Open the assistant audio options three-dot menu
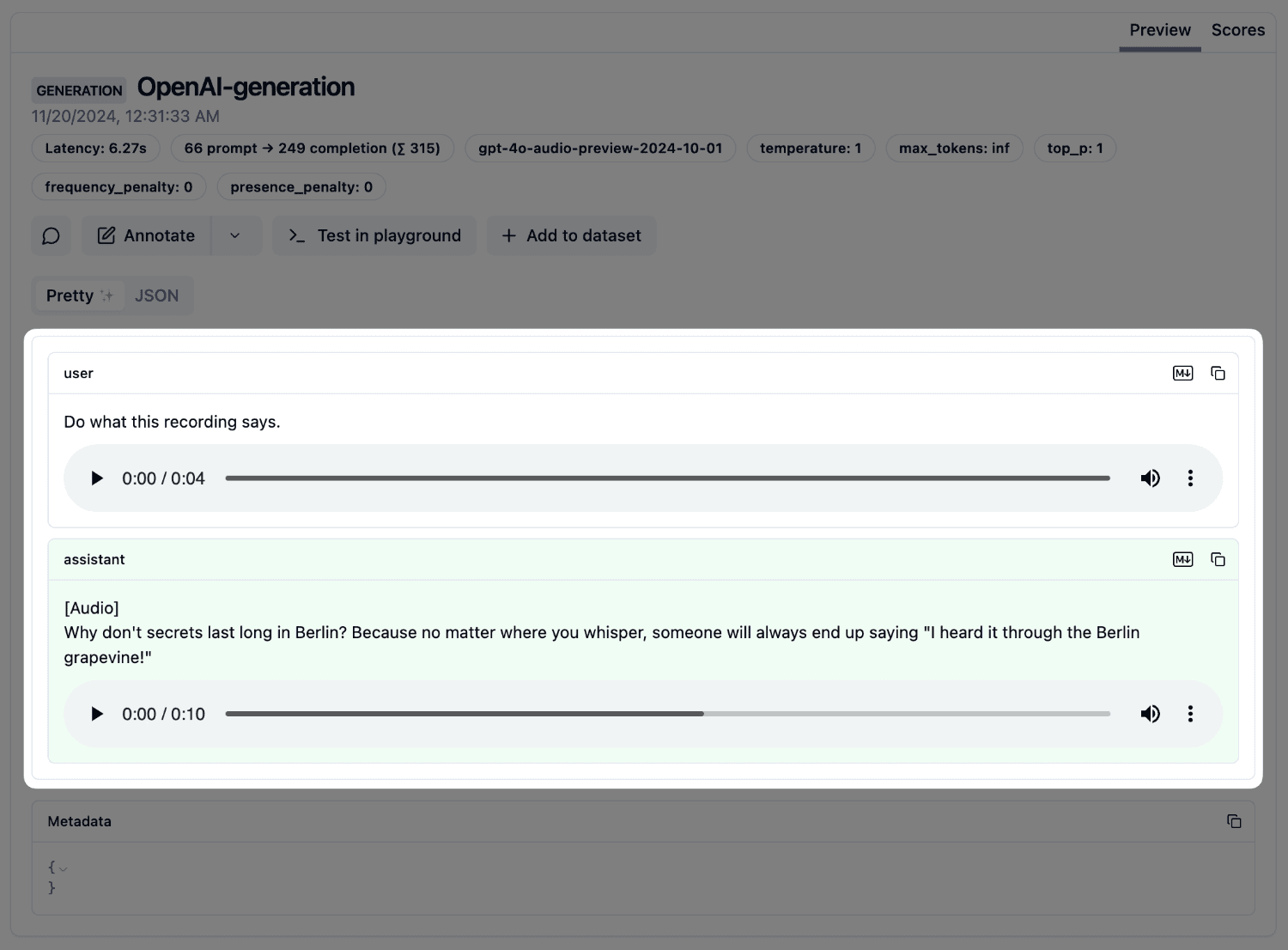The width and height of the screenshot is (1288, 950). pos(1190,714)
